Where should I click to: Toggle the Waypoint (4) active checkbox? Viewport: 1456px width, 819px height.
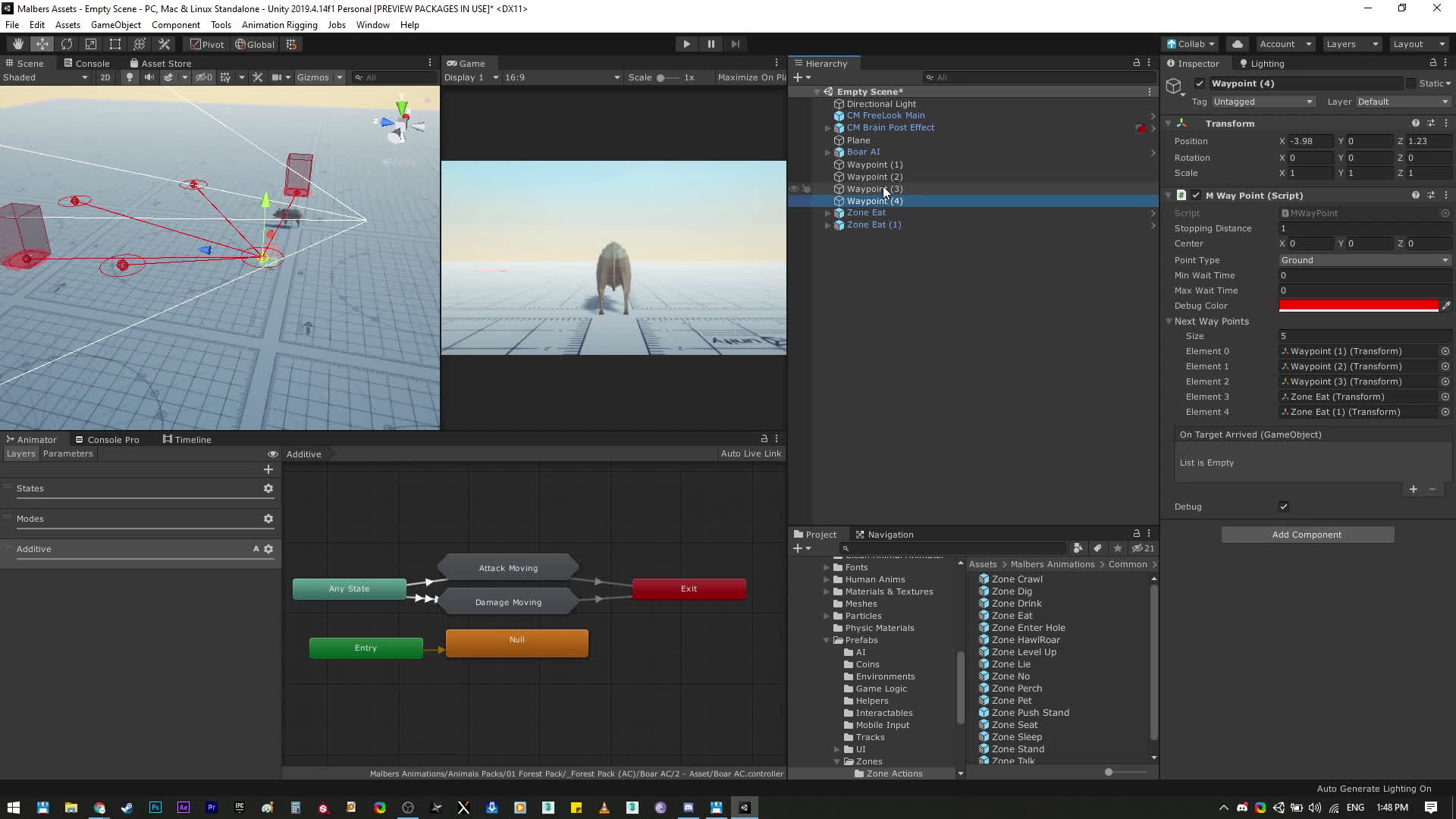click(x=1200, y=83)
